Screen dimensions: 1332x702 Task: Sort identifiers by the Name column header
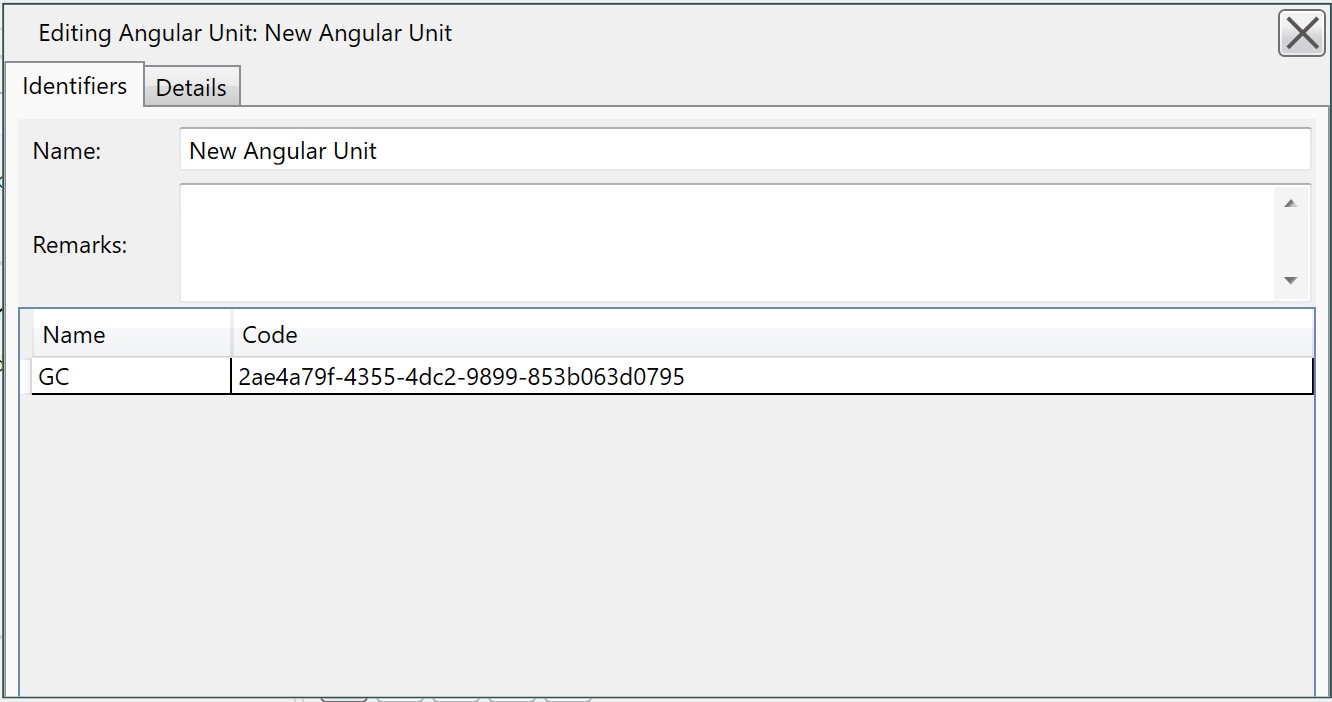pyautogui.click(x=132, y=334)
